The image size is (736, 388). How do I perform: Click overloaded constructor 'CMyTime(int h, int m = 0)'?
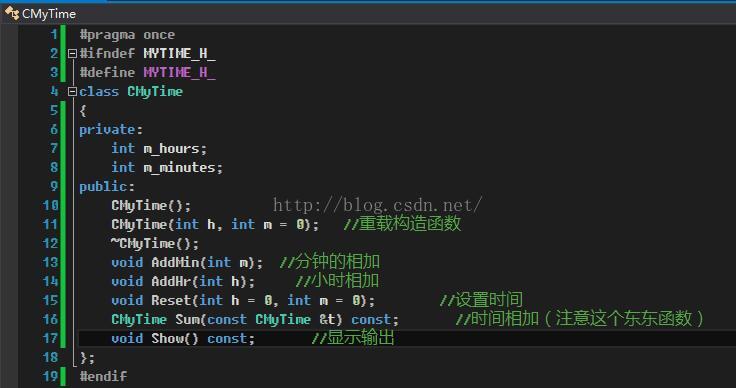[211, 224]
